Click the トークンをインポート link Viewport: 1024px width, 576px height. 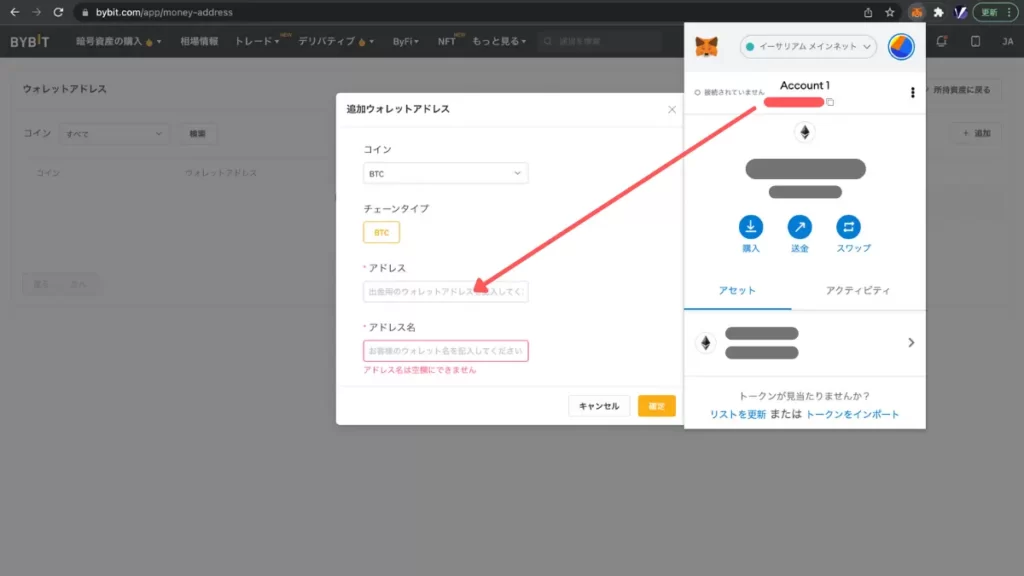click(852, 414)
